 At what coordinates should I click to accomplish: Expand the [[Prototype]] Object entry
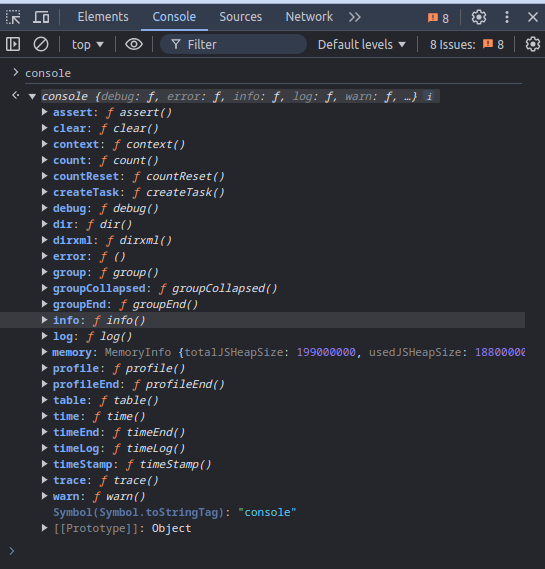click(x=45, y=528)
